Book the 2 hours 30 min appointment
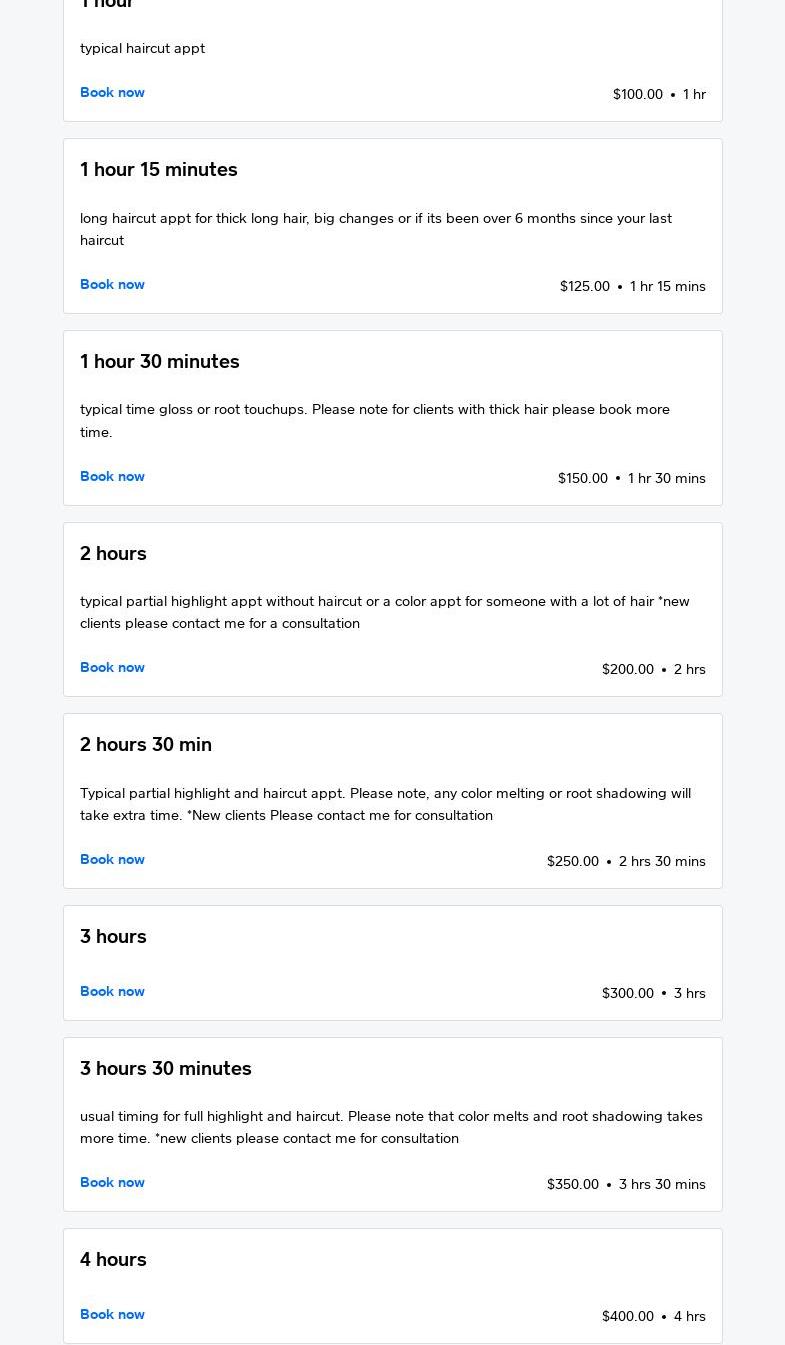The width and height of the screenshot is (785, 1345). coord(112,860)
